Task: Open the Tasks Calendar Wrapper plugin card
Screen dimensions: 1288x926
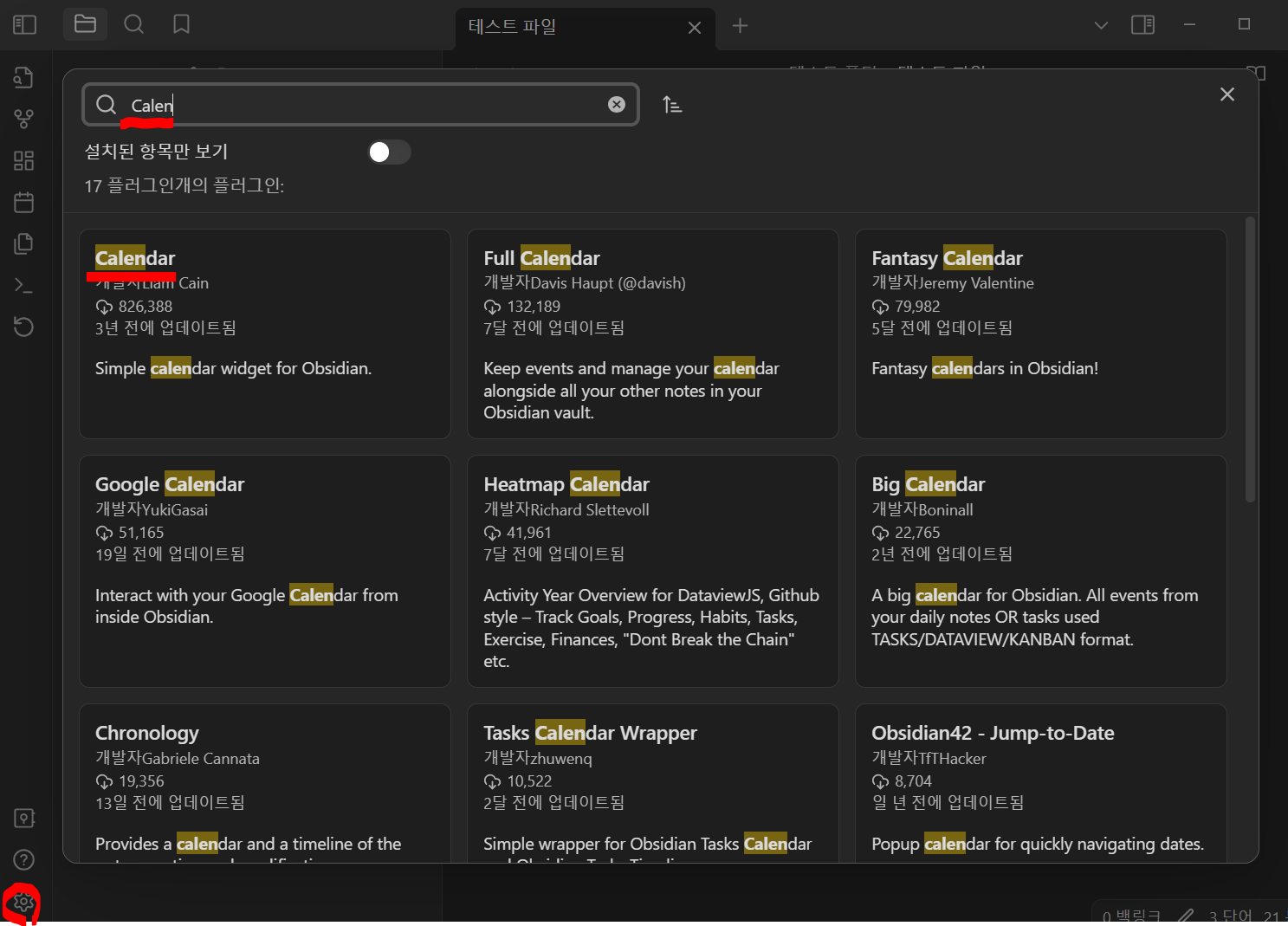Action: (x=653, y=783)
